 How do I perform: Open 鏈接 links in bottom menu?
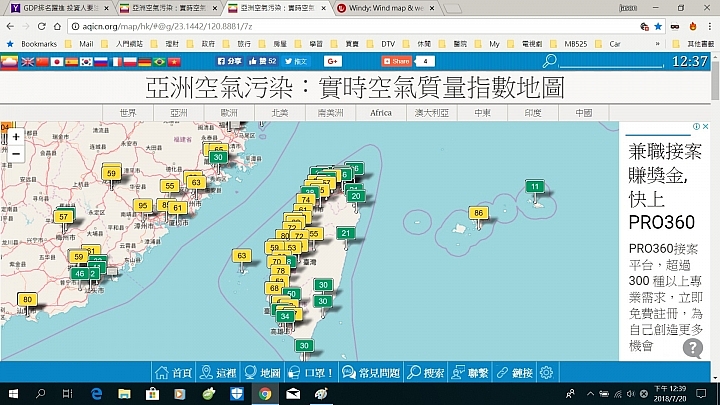(514, 372)
